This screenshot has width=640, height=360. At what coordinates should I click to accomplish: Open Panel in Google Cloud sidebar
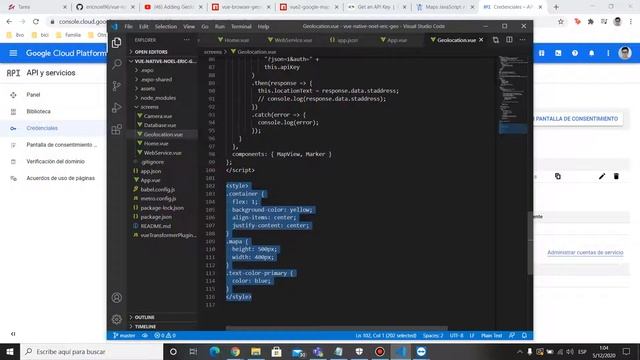[33, 95]
